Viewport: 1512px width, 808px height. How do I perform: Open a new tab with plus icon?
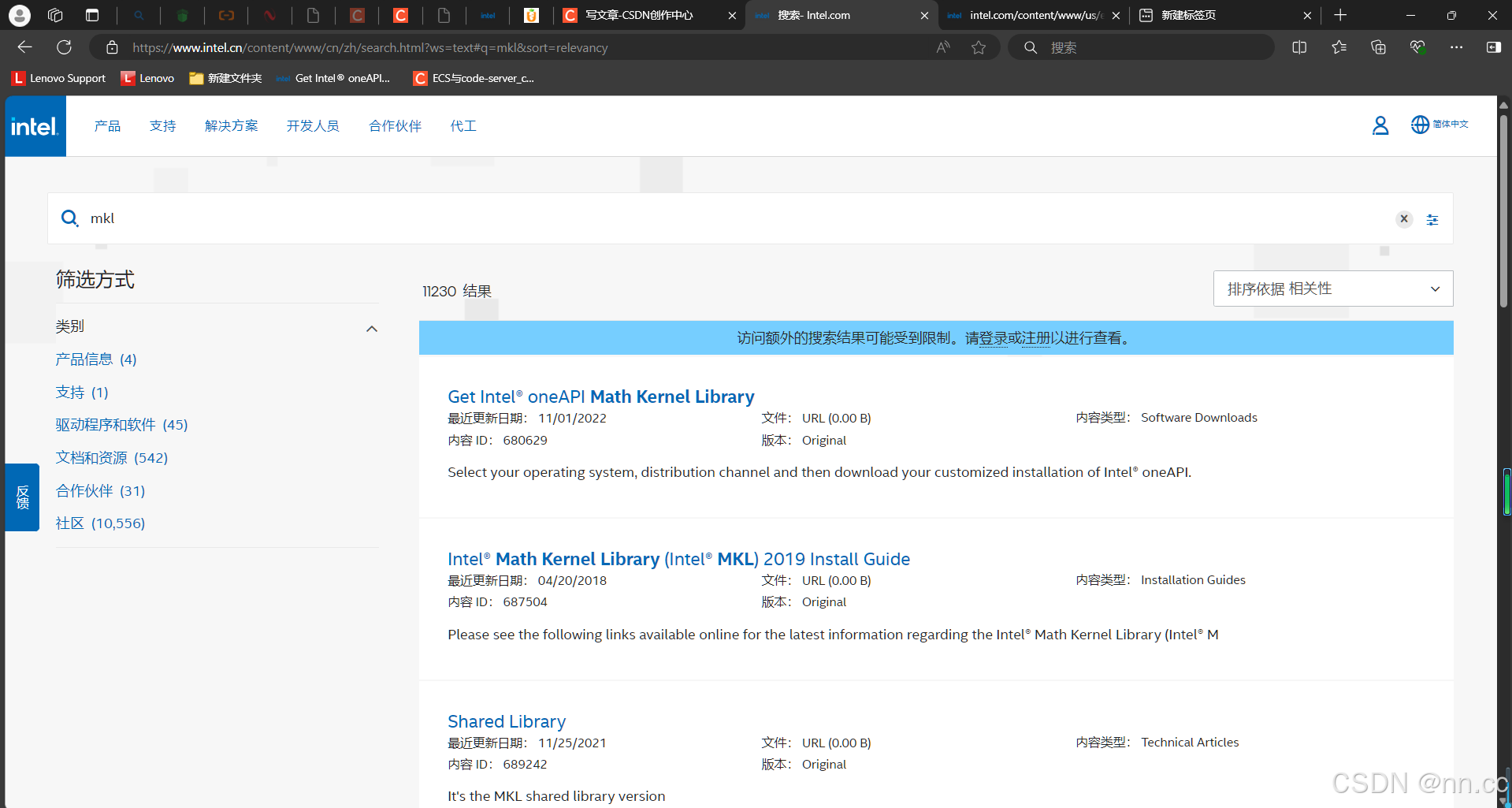coord(1340,15)
